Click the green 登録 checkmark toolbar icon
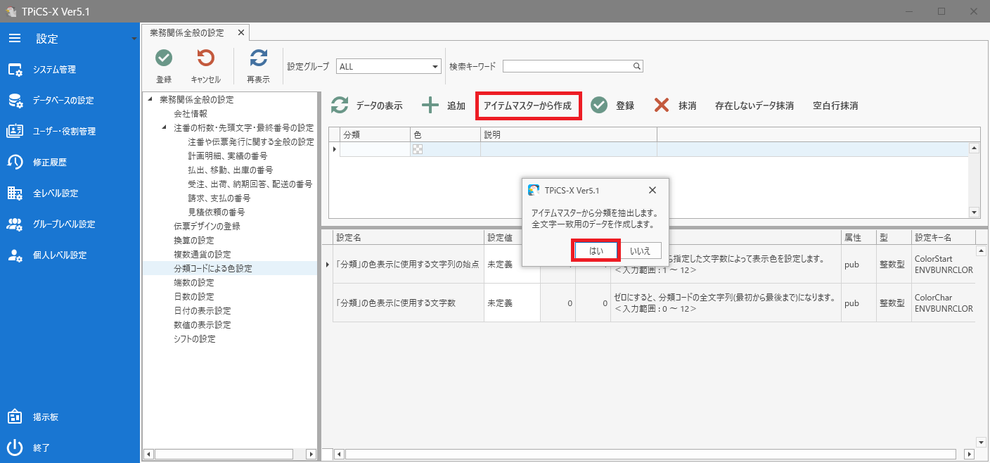Viewport: 990px width, 463px height. [x=164, y=59]
